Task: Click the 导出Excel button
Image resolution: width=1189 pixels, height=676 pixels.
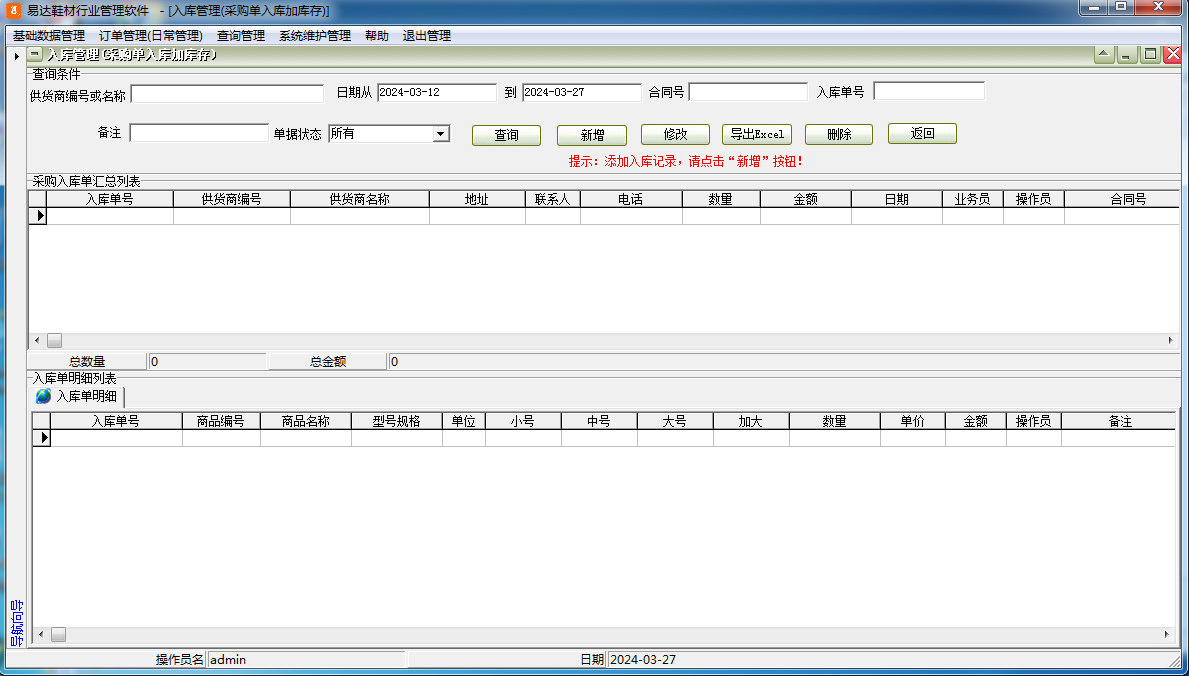Action: (756, 134)
